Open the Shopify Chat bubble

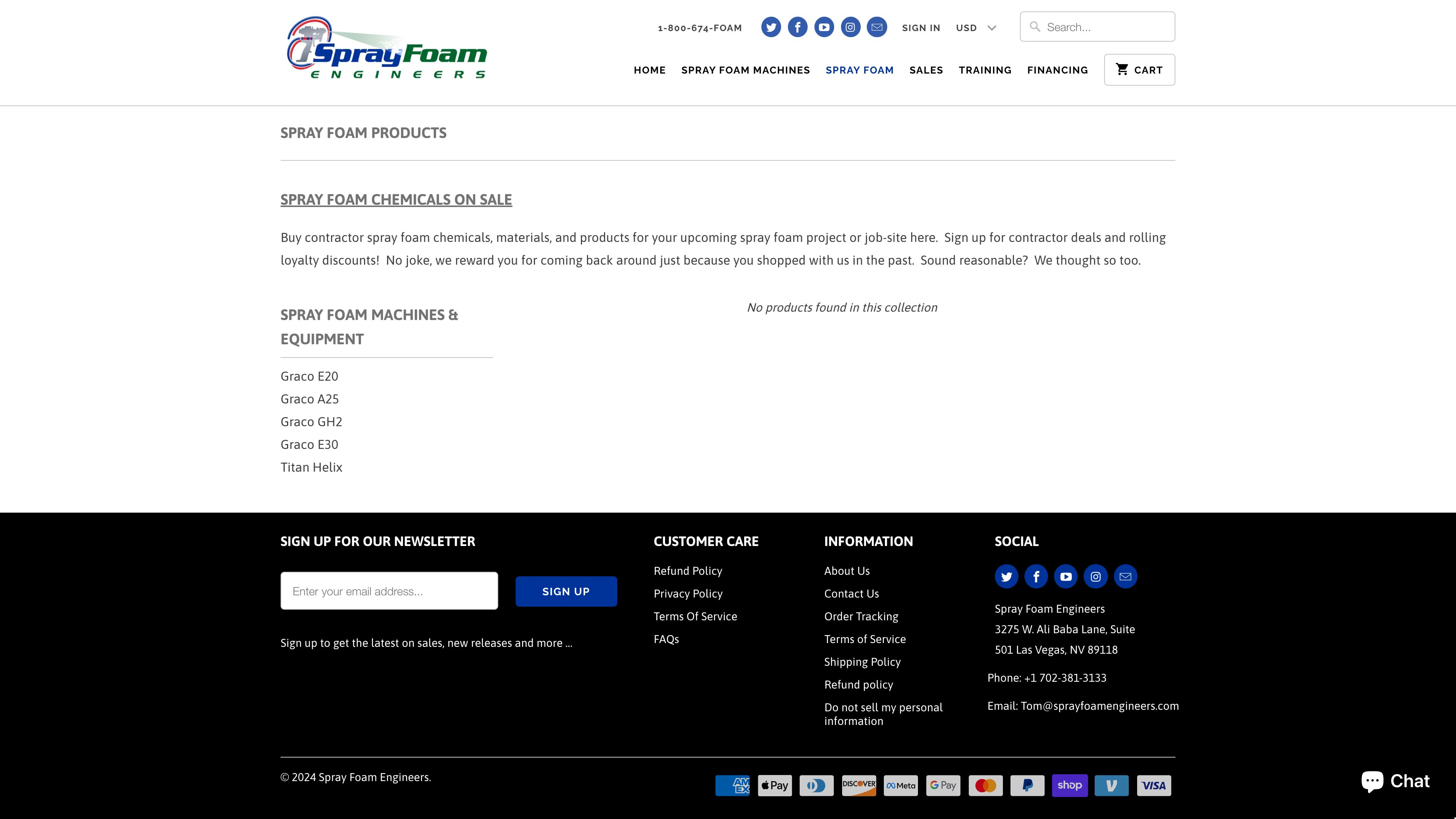click(x=1395, y=781)
